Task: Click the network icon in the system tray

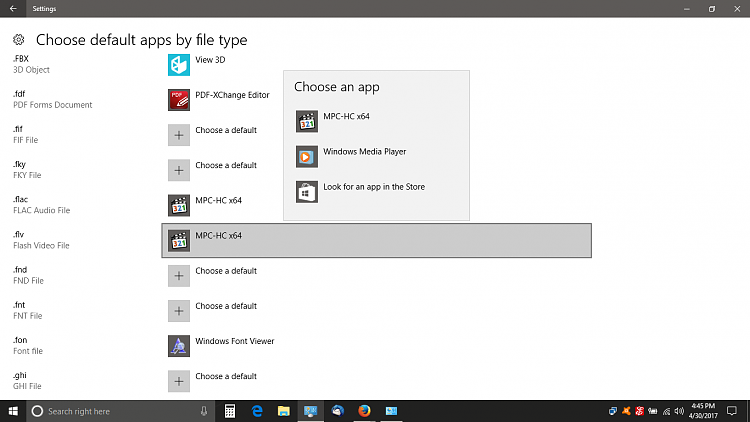Action: coord(666,411)
